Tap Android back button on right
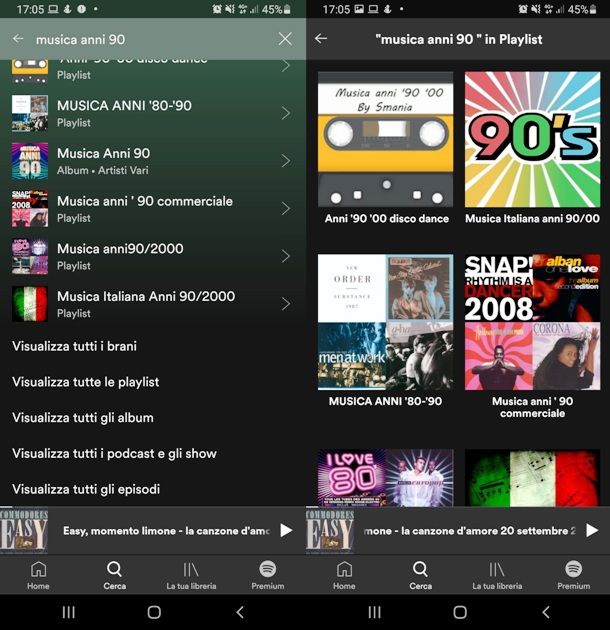Image resolution: width=610 pixels, height=630 pixels. pyautogui.click(x=546, y=612)
